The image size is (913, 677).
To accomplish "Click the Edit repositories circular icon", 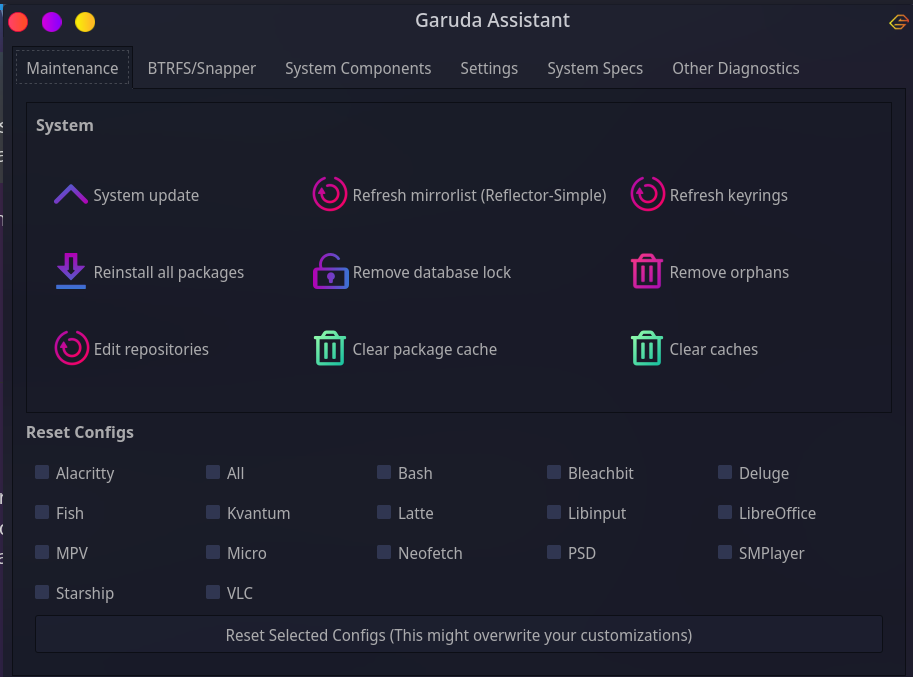I will point(72,348).
